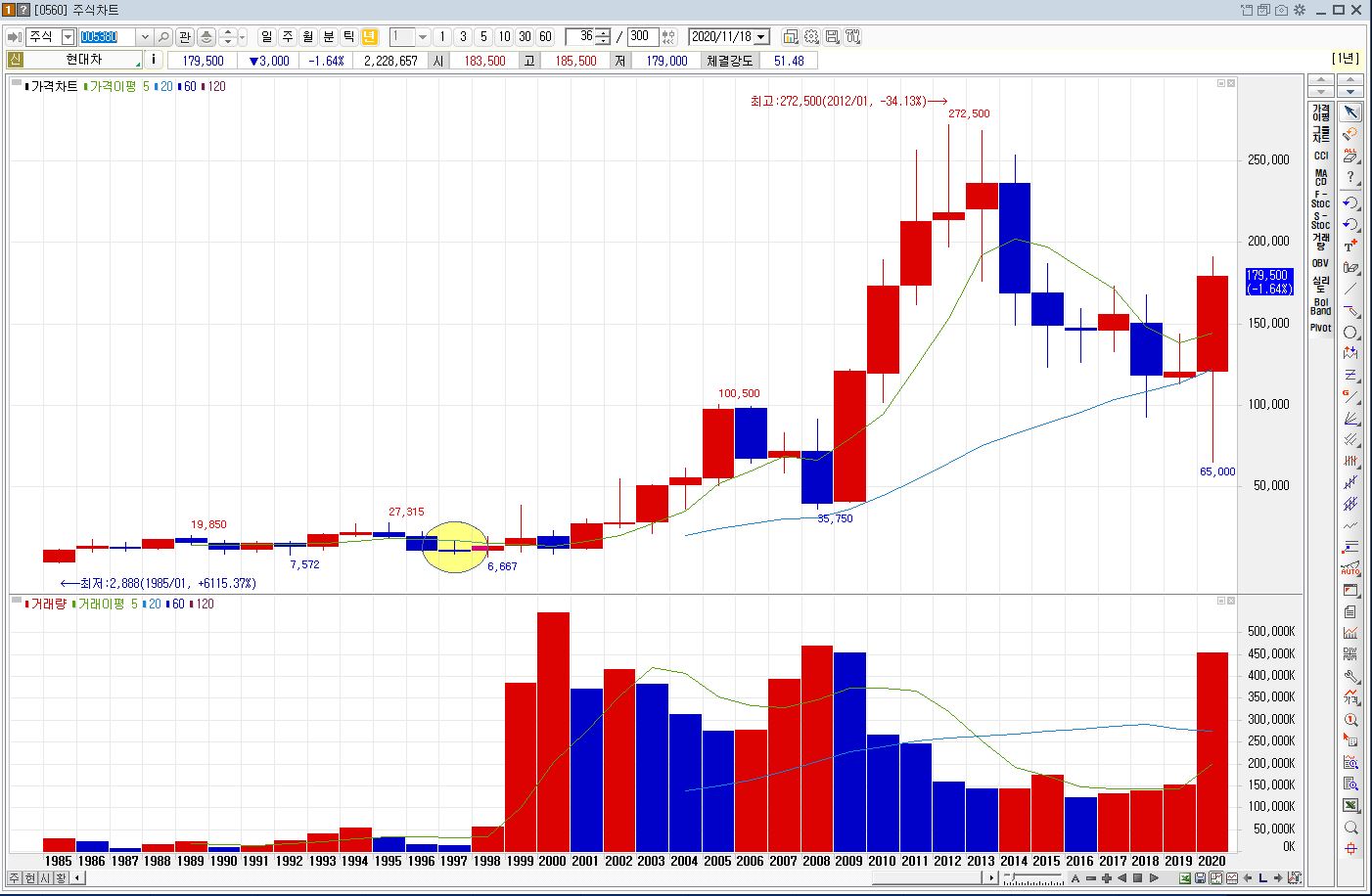Open the date 2020/11/18 picker dropdown
Screen dimensions: 1372x896
pos(761,37)
